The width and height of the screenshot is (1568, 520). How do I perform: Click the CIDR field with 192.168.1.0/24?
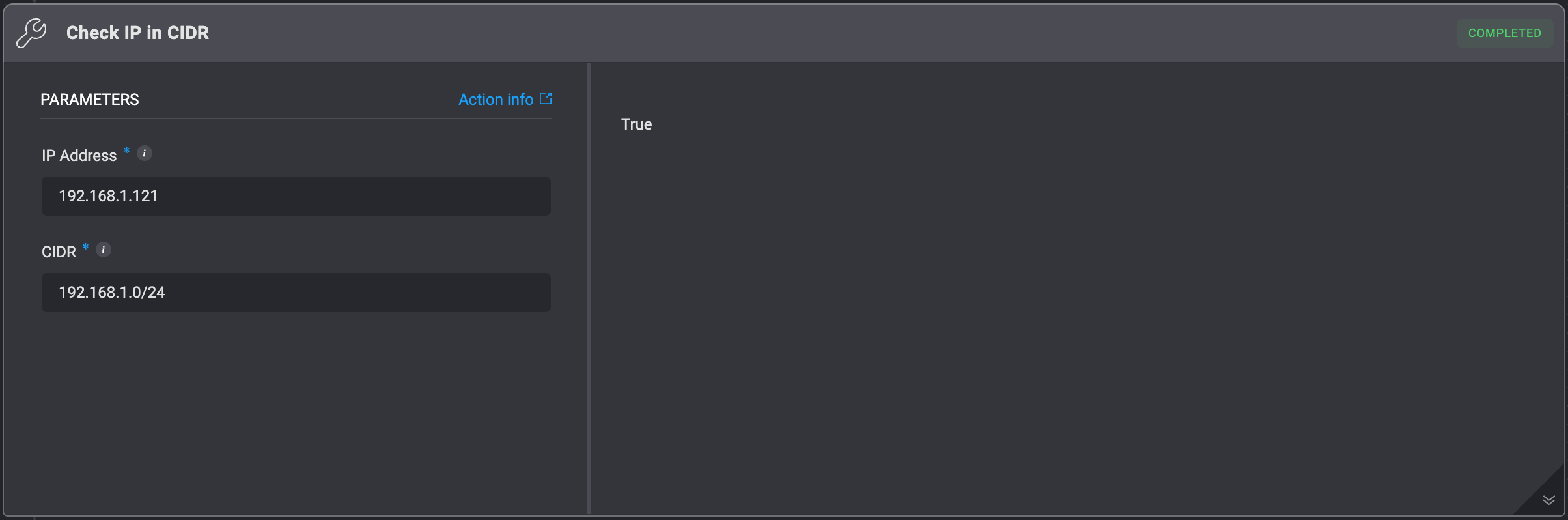point(296,293)
